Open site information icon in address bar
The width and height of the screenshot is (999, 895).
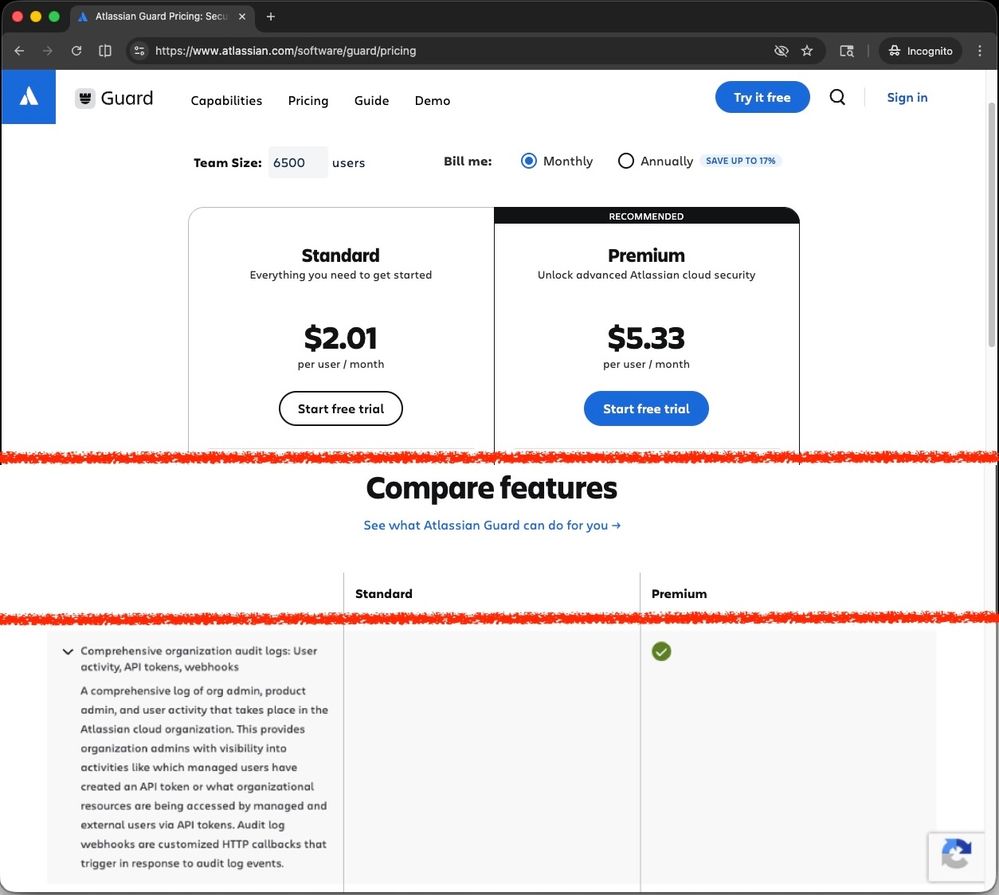pyautogui.click(x=140, y=51)
